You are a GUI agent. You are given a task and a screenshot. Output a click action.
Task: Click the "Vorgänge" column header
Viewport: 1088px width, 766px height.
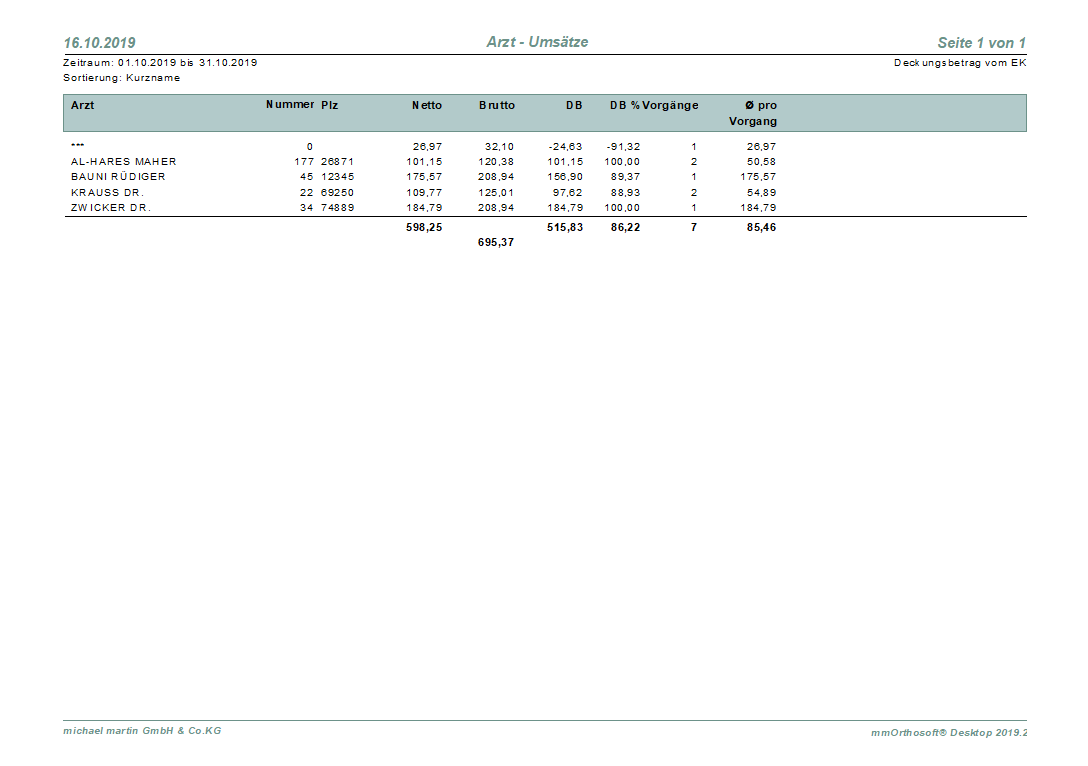[x=671, y=105]
